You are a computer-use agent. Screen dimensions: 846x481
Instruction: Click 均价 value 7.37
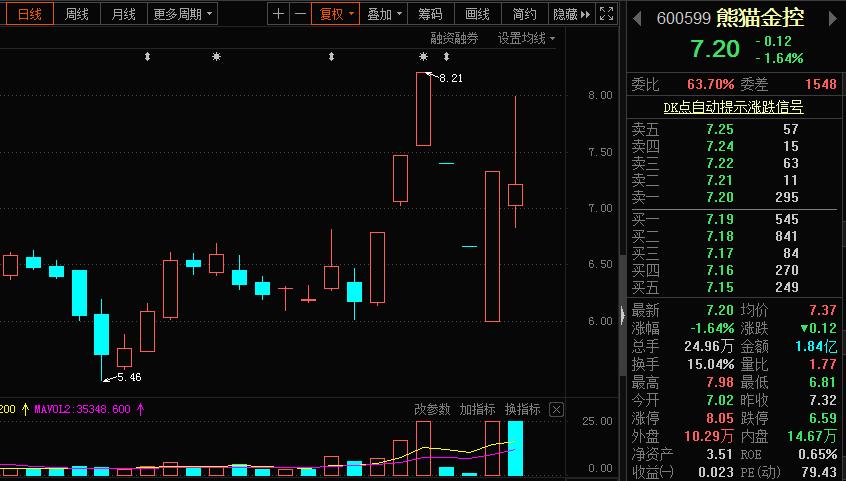[823, 310]
